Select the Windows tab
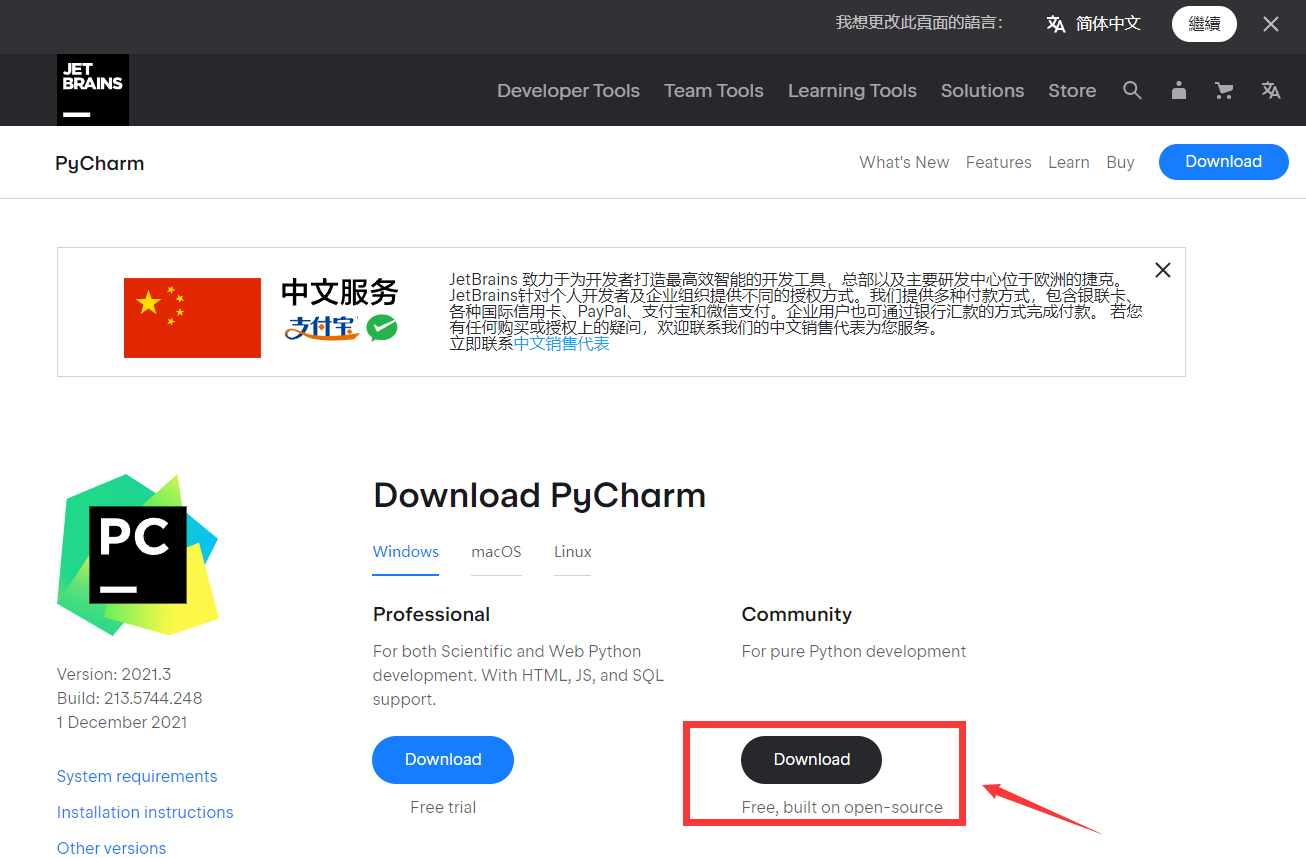The image size is (1306, 858). [x=406, y=552]
